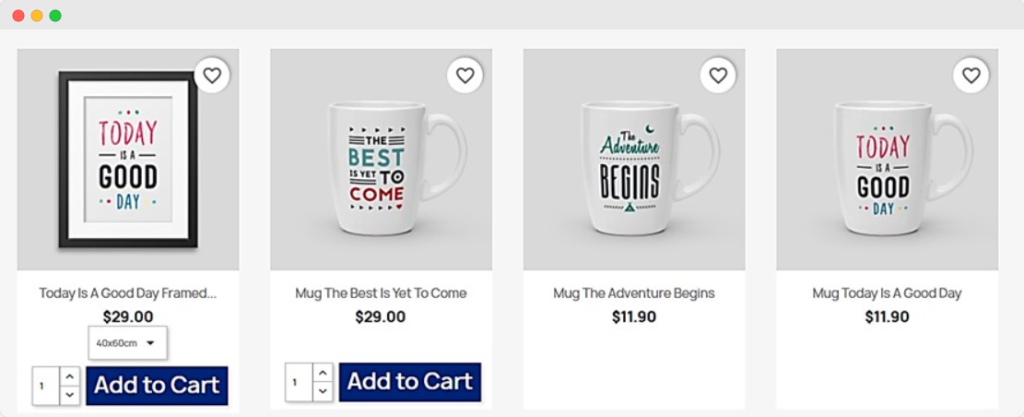Open Mug The Best Is Yet To Come title
Image resolution: width=1024 pixels, height=417 pixels.
[381, 293]
